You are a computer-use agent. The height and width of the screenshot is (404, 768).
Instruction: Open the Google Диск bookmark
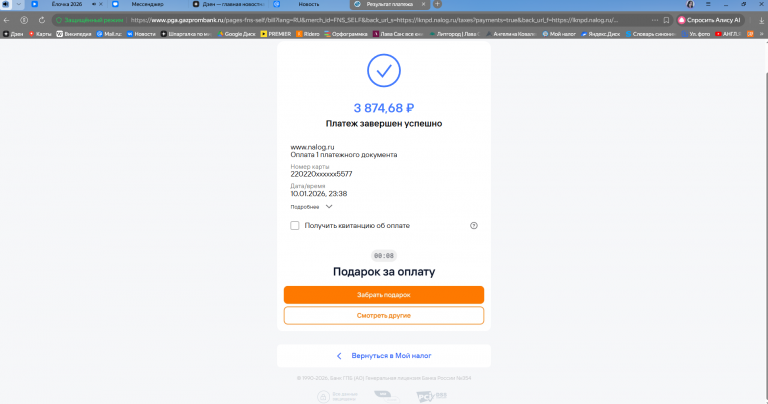tap(237, 34)
